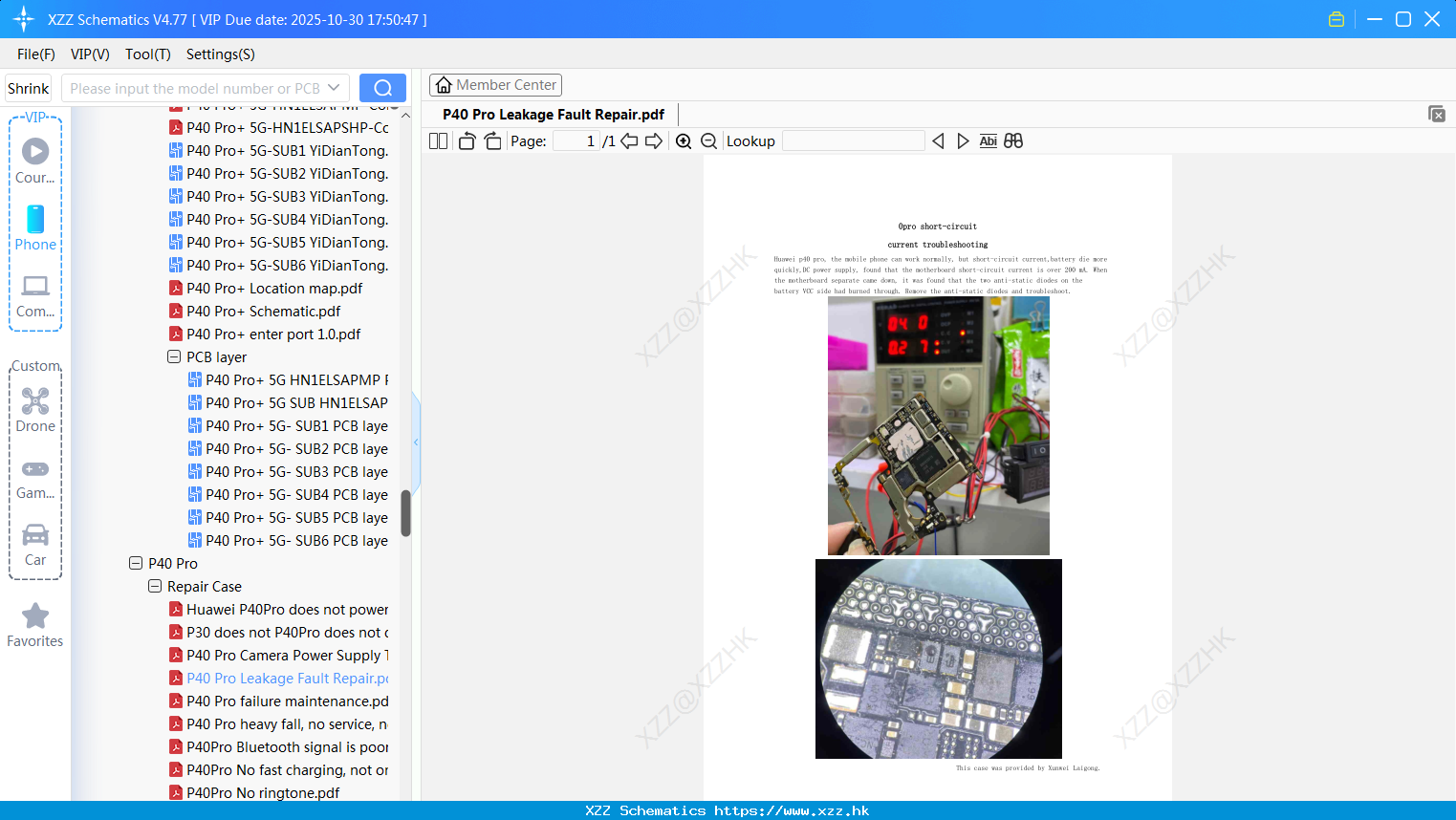Click the power supply photo in PDF

coord(939,425)
